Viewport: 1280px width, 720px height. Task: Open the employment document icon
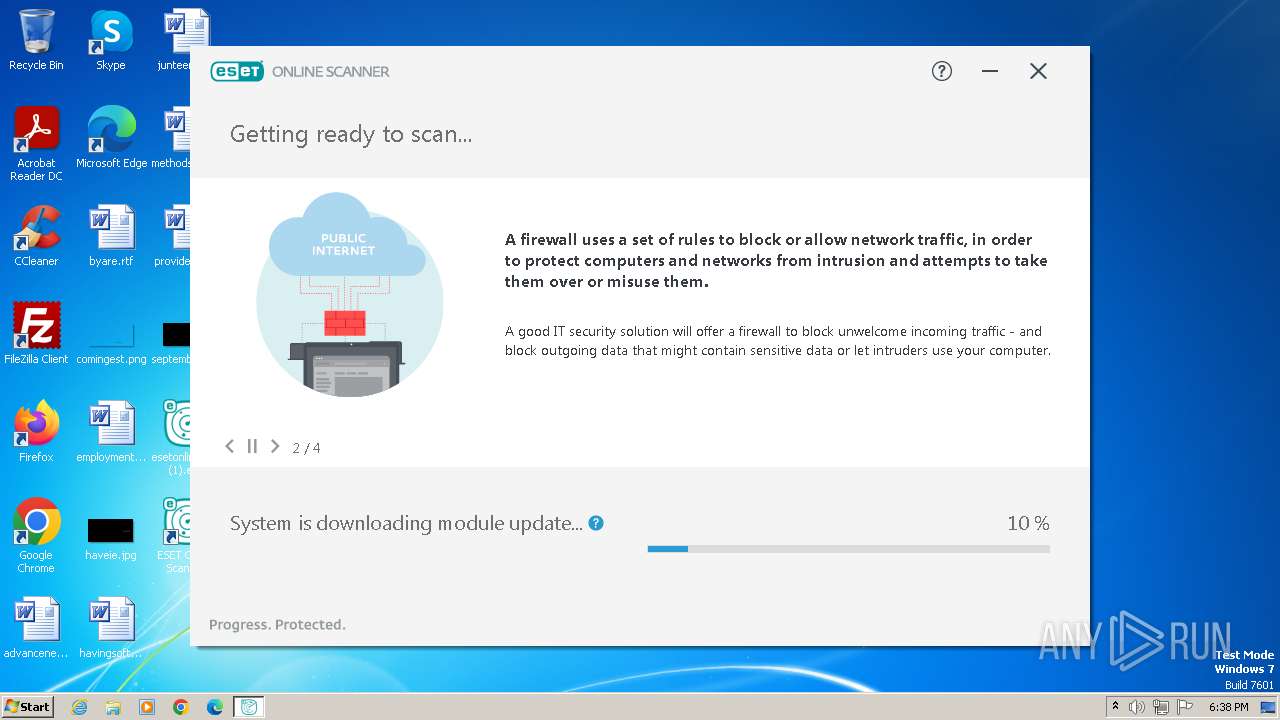point(111,432)
